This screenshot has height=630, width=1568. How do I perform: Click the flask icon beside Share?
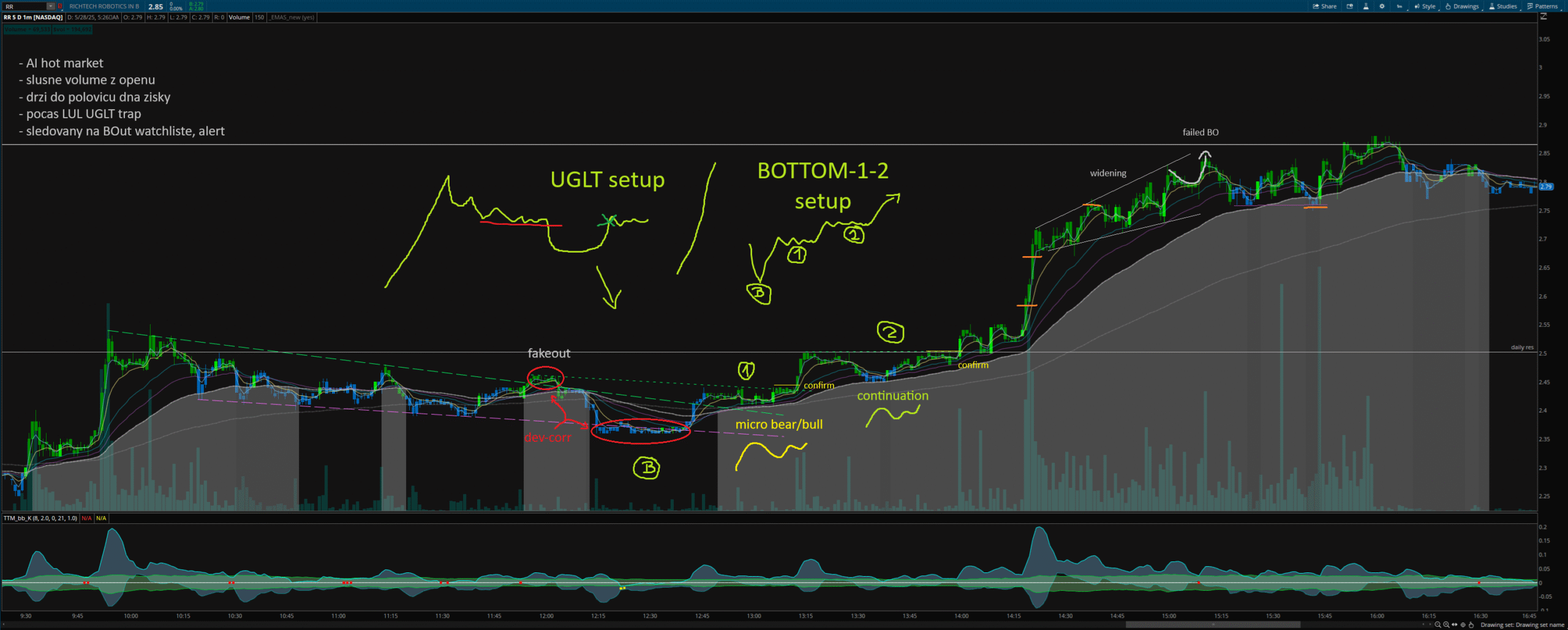(x=1366, y=6)
